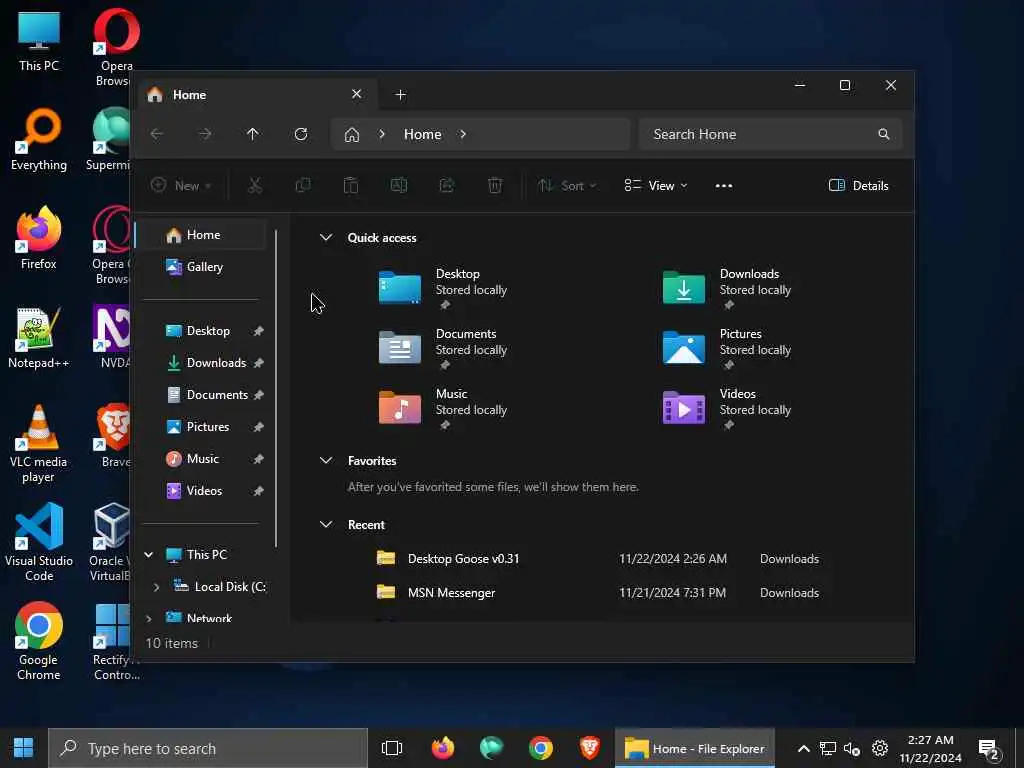
Task: Go forward with the right arrow button
Action: pos(205,134)
